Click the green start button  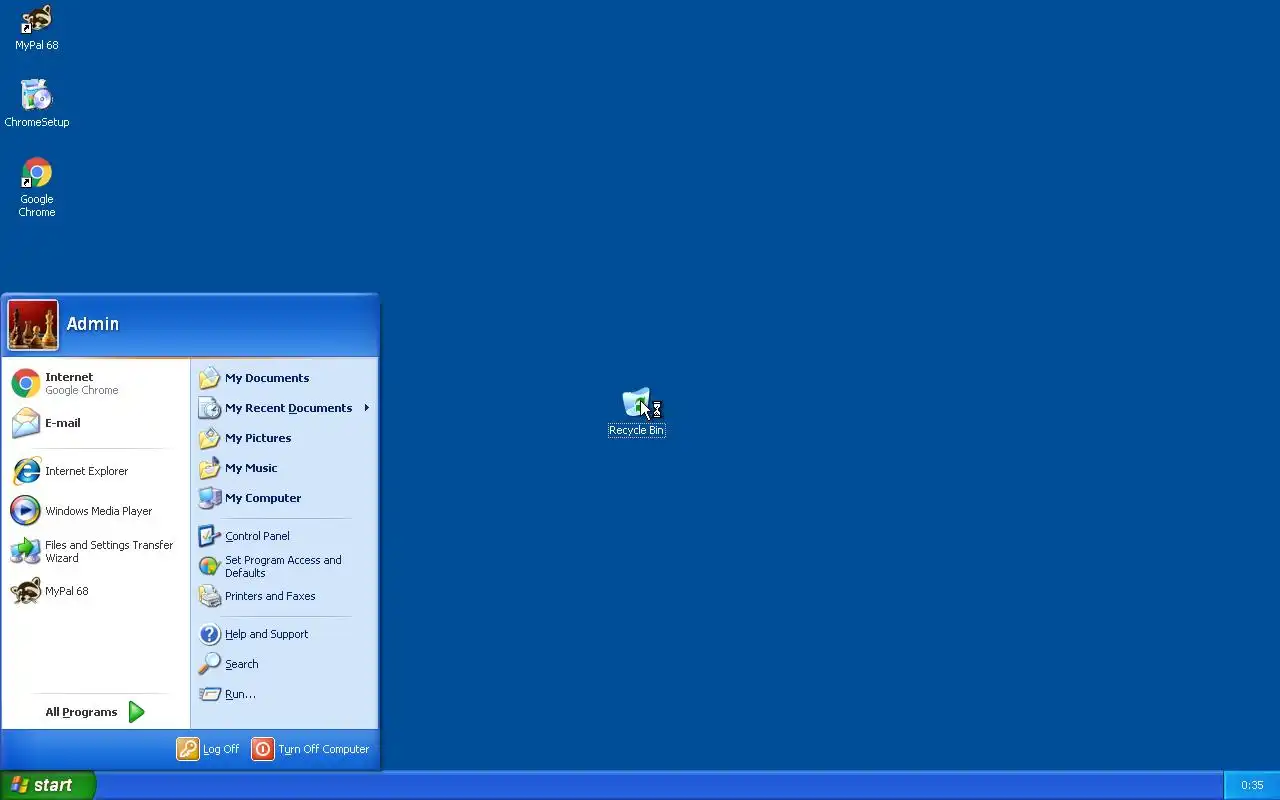pyautogui.click(x=48, y=785)
